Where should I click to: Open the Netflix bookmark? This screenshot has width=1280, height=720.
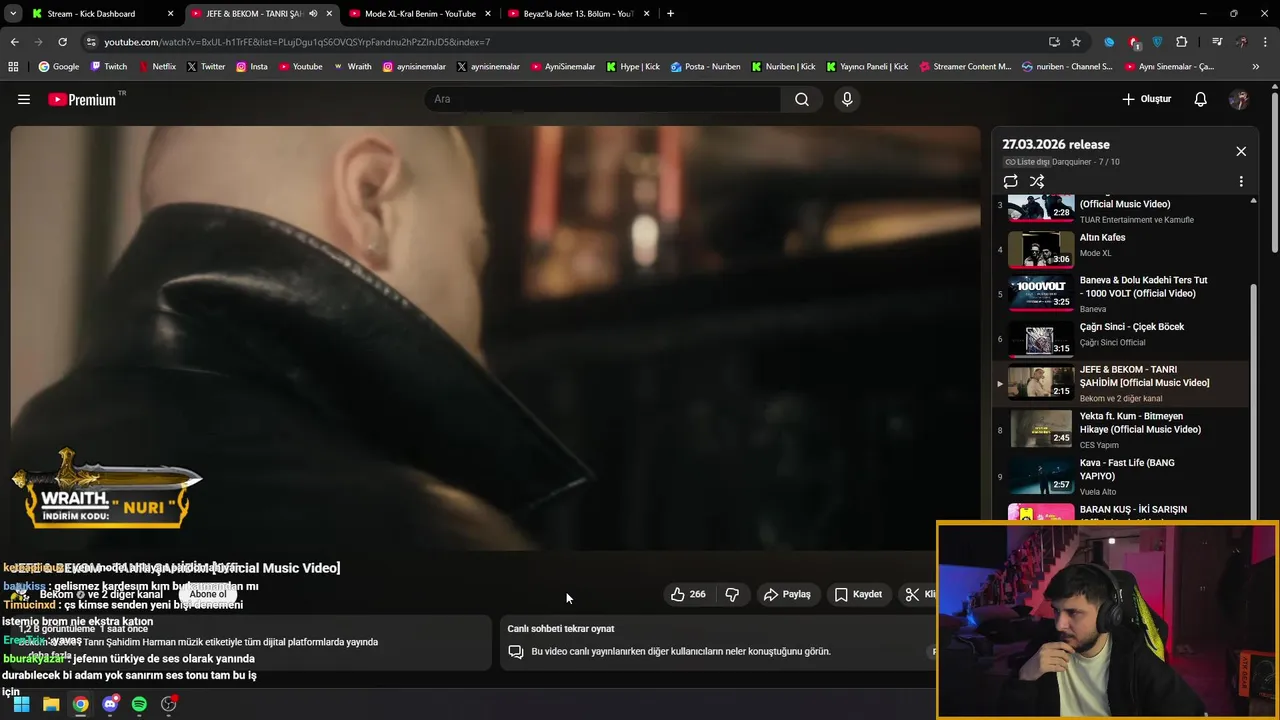point(157,67)
